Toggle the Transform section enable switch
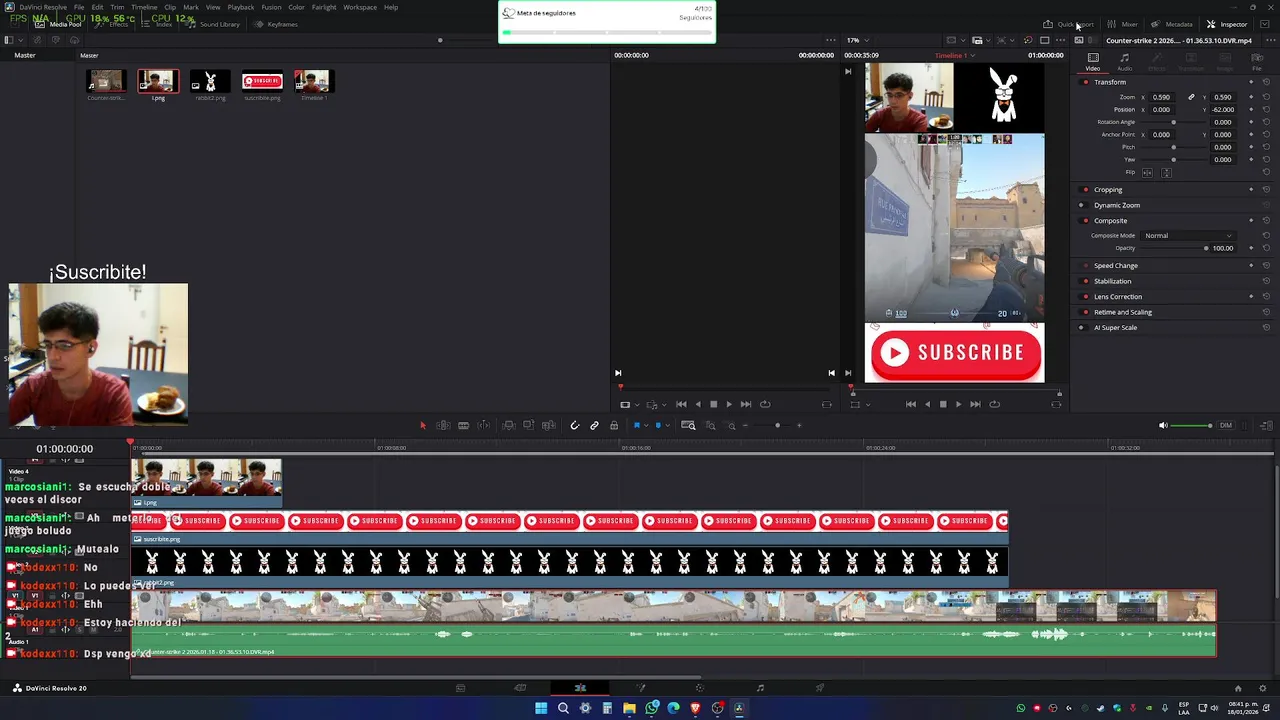Viewport: 1280px width, 720px height. click(1085, 82)
